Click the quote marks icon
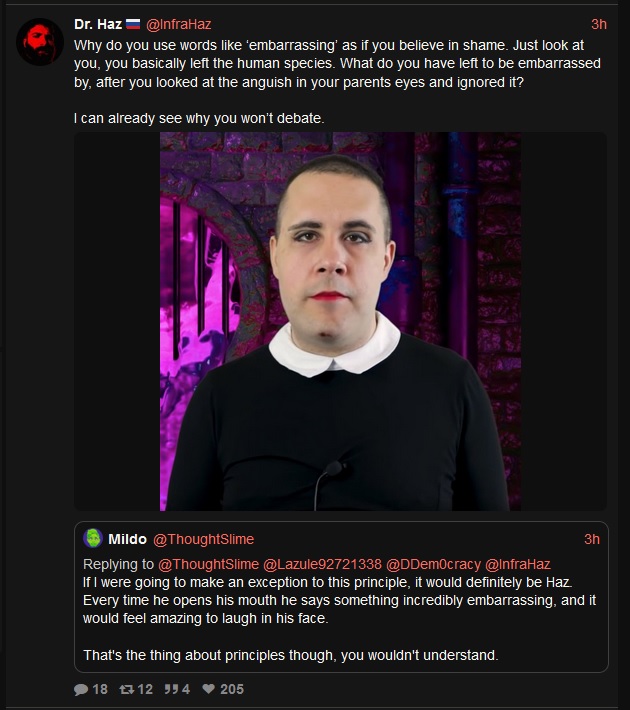Image resolution: width=630 pixels, height=710 pixels. pos(171,689)
